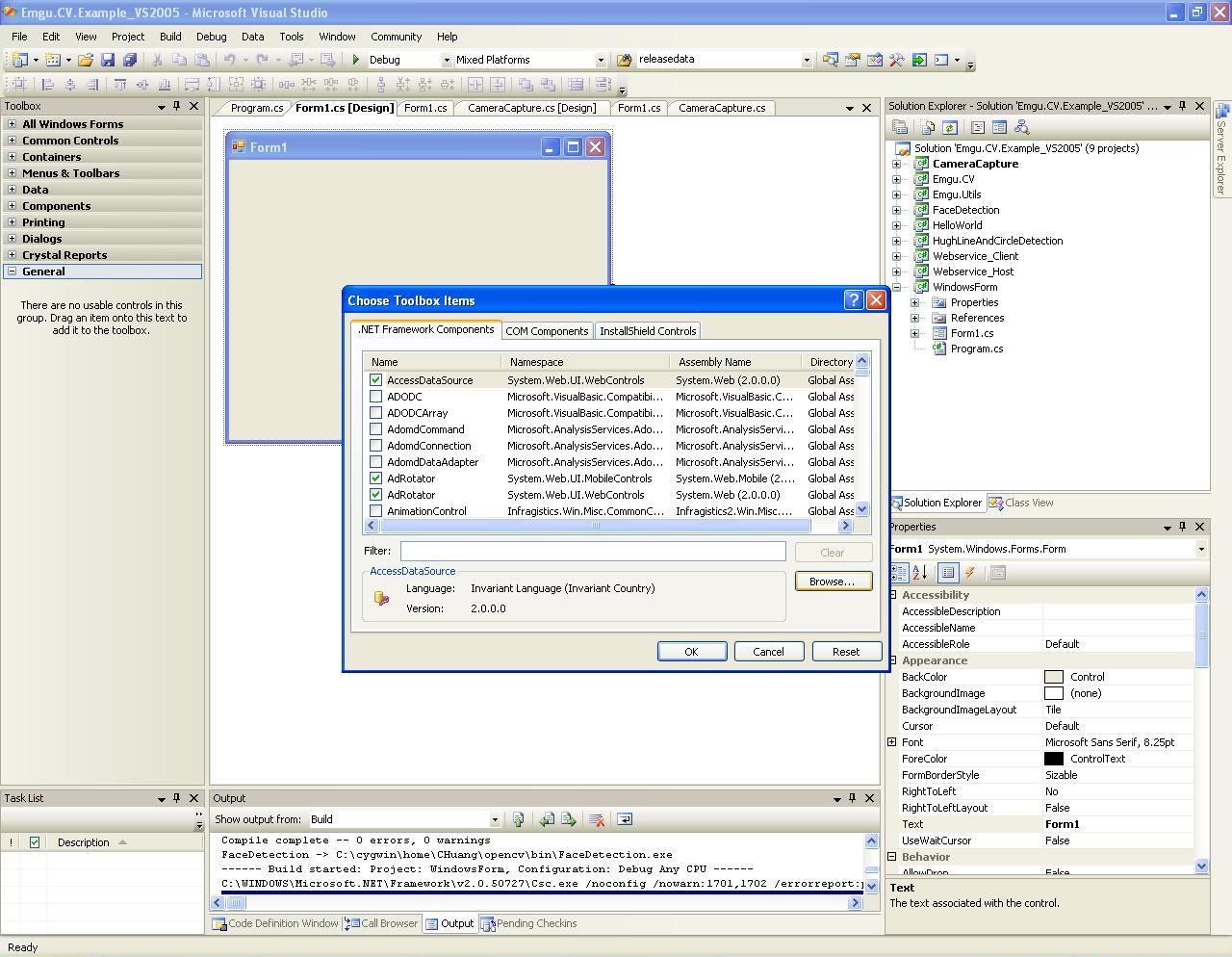Click Properties icon in Solution Explorer toolbar
Image resolution: width=1232 pixels, height=957 pixels.
pyautogui.click(x=900, y=127)
